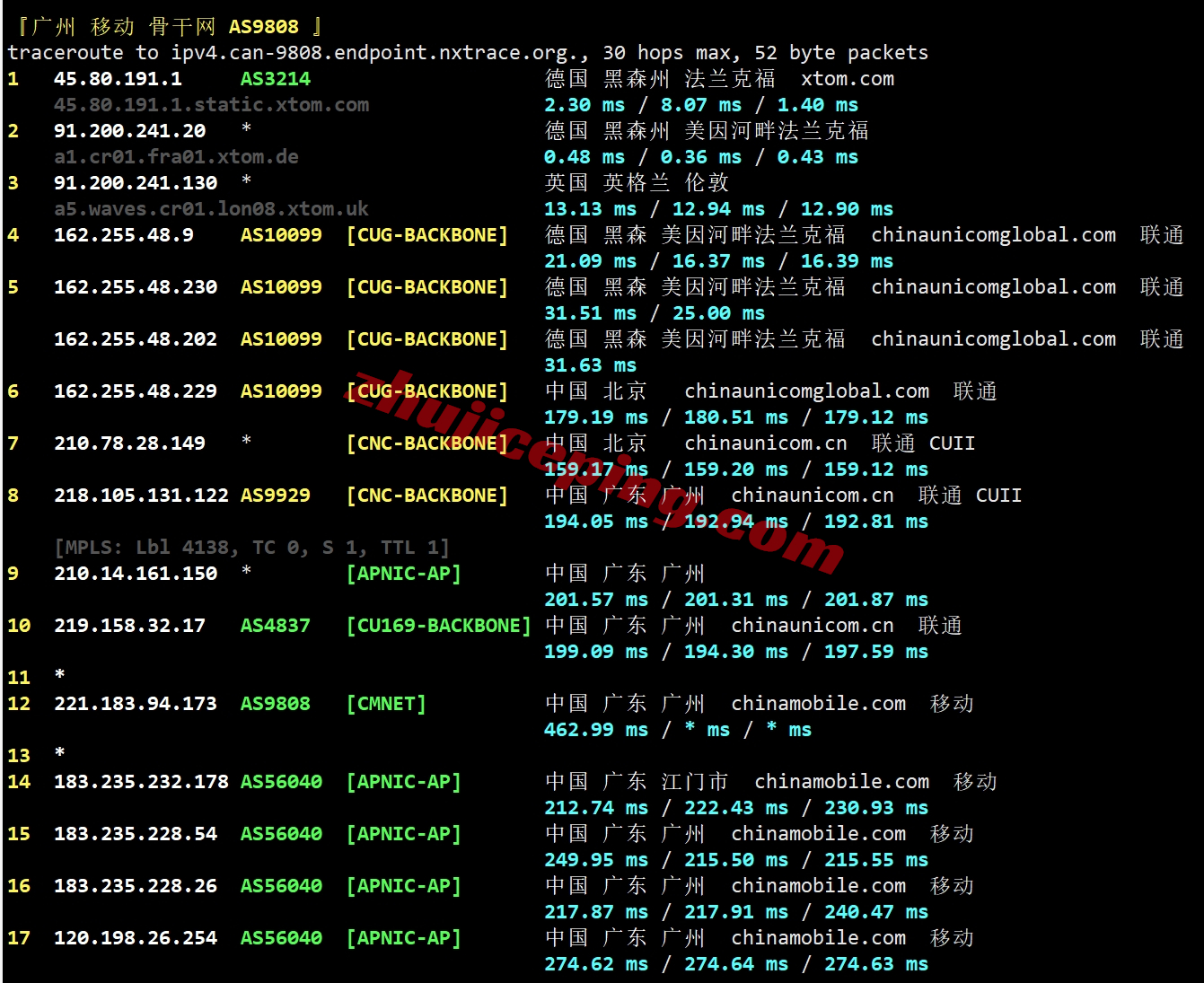1204x983 pixels.
Task: Select IP 210.78.28.149
Action: tap(130, 443)
